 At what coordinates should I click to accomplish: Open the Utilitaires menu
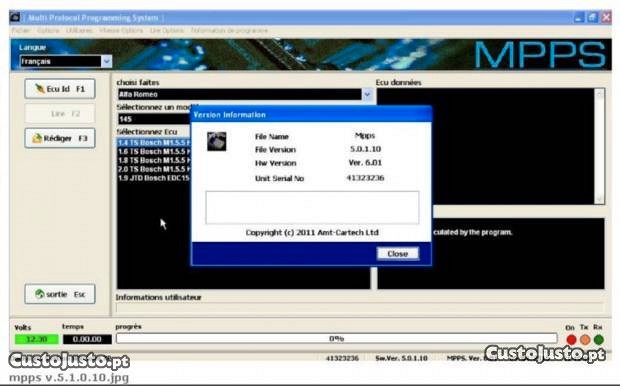(x=79, y=30)
